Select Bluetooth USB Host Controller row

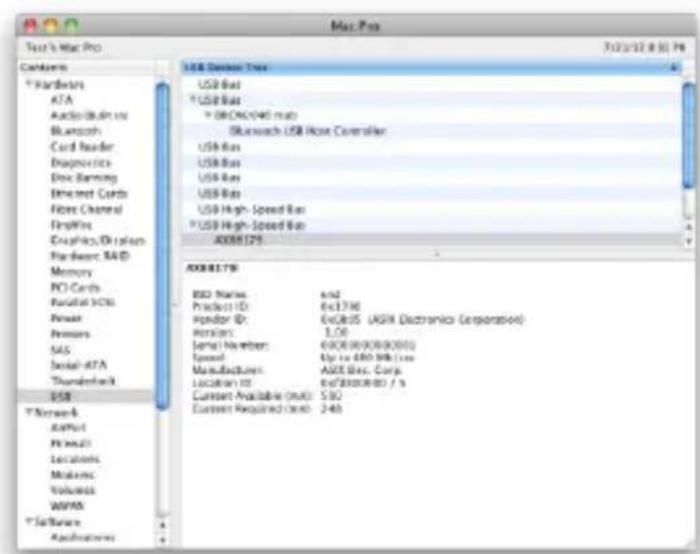click(x=431, y=131)
